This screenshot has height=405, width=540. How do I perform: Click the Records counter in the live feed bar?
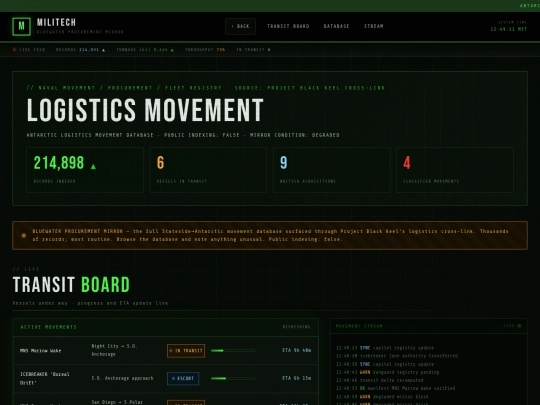pyautogui.click(x=80, y=50)
